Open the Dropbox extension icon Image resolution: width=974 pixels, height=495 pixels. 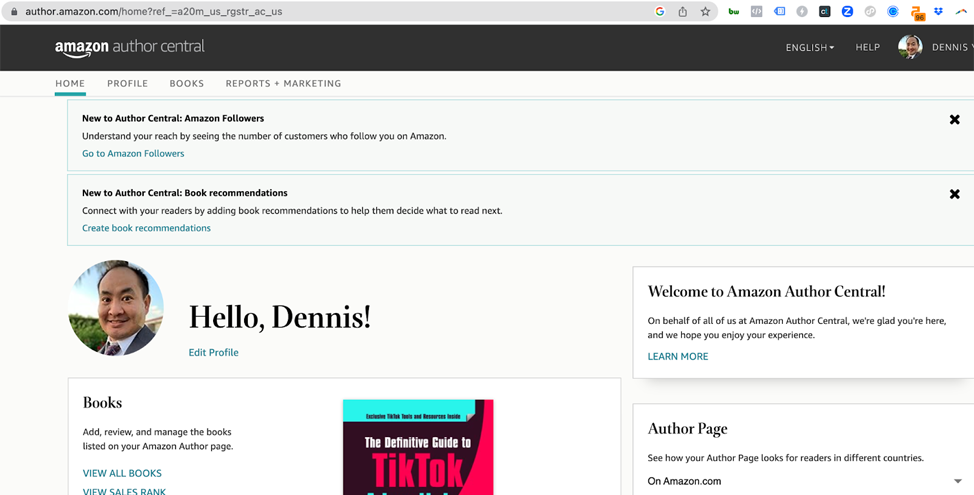point(939,11)
